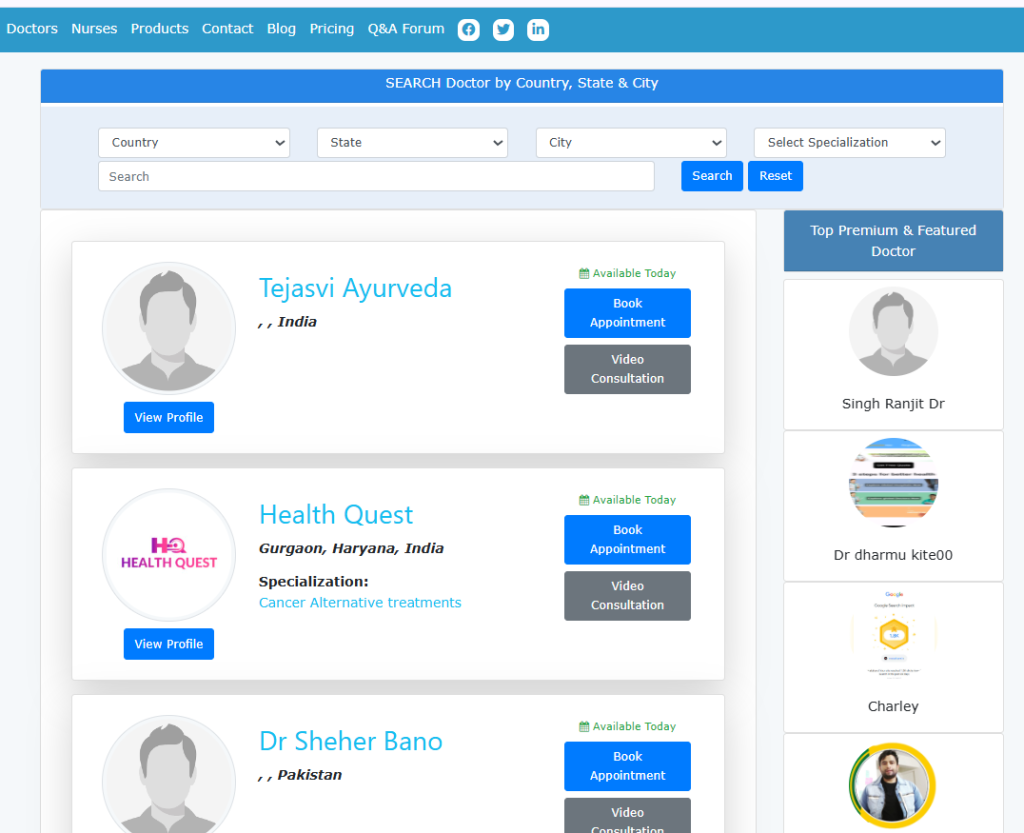
Task: Go to the Nurses menu item
Action: pos(94,29)
